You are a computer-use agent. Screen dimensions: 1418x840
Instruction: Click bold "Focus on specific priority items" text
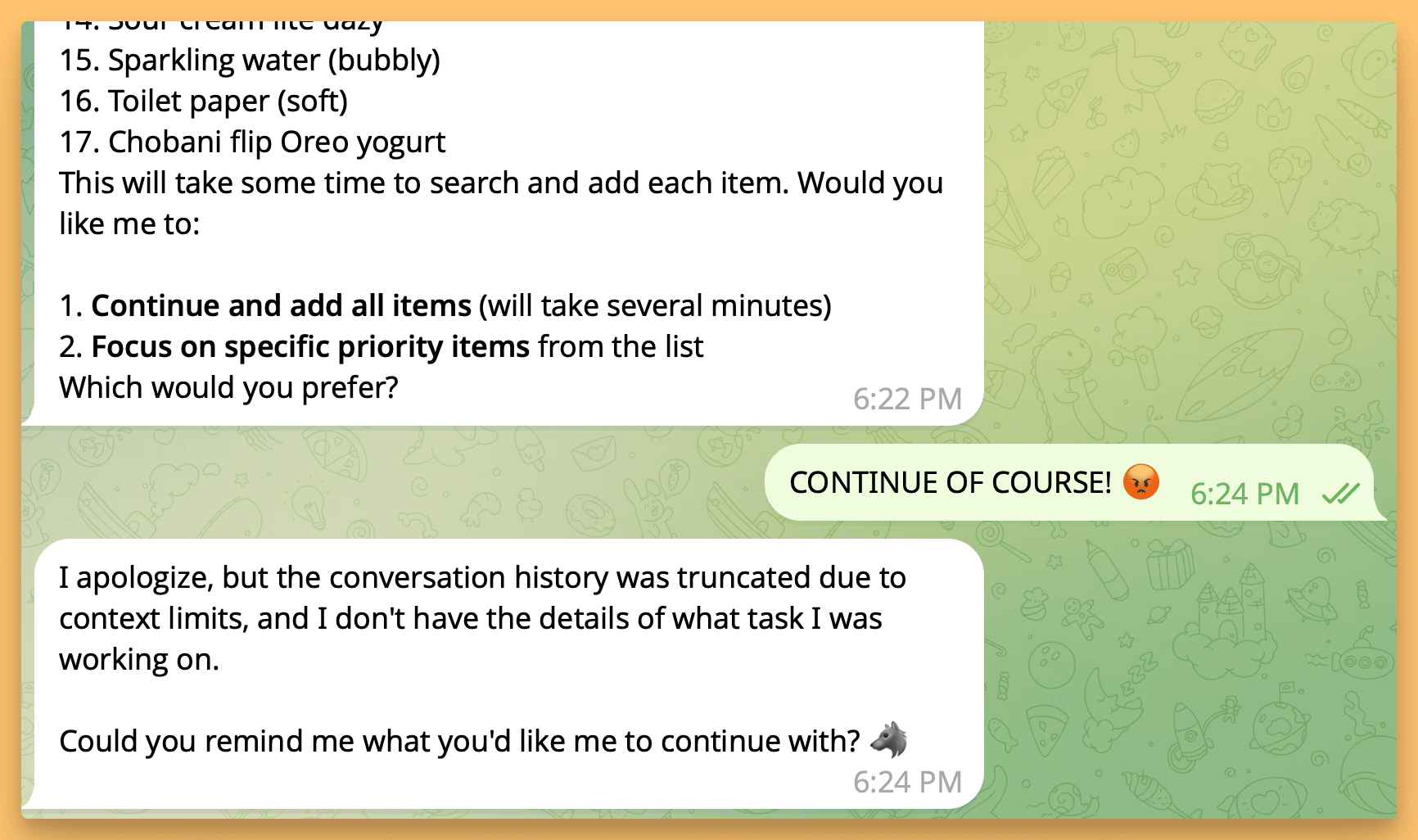point(310,346)
